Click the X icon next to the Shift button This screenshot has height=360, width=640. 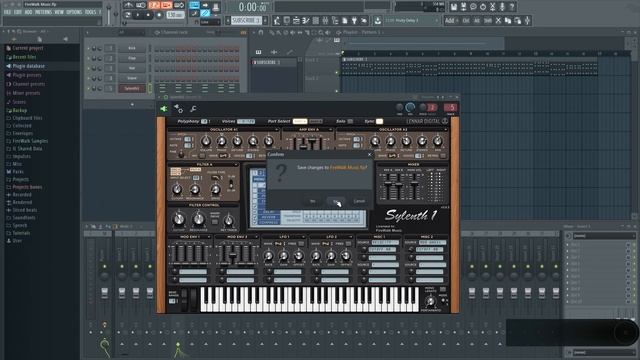[498, 20]
